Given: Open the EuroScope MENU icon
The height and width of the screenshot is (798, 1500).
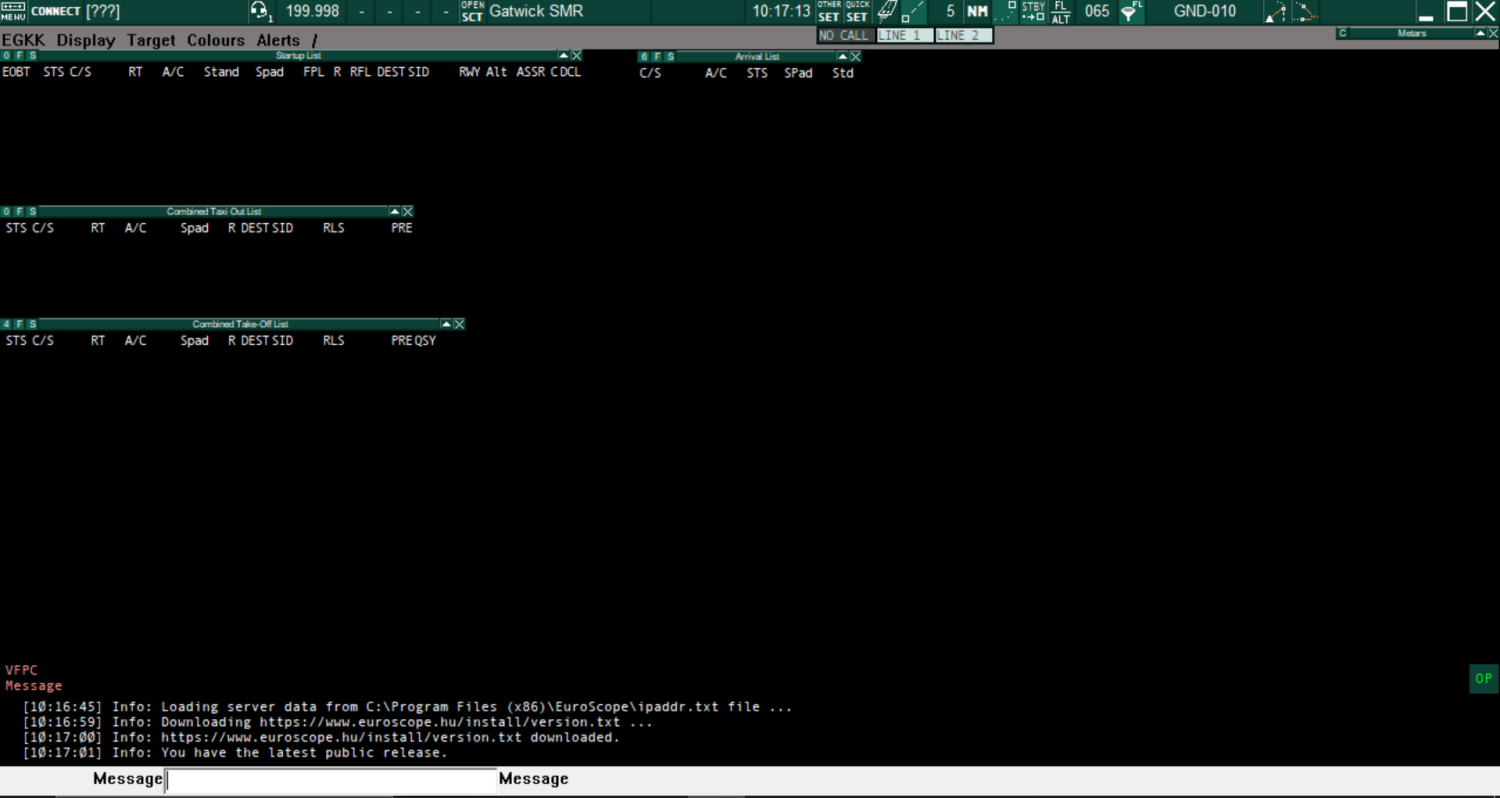Looking at the screenshot, I should (13, 11).
